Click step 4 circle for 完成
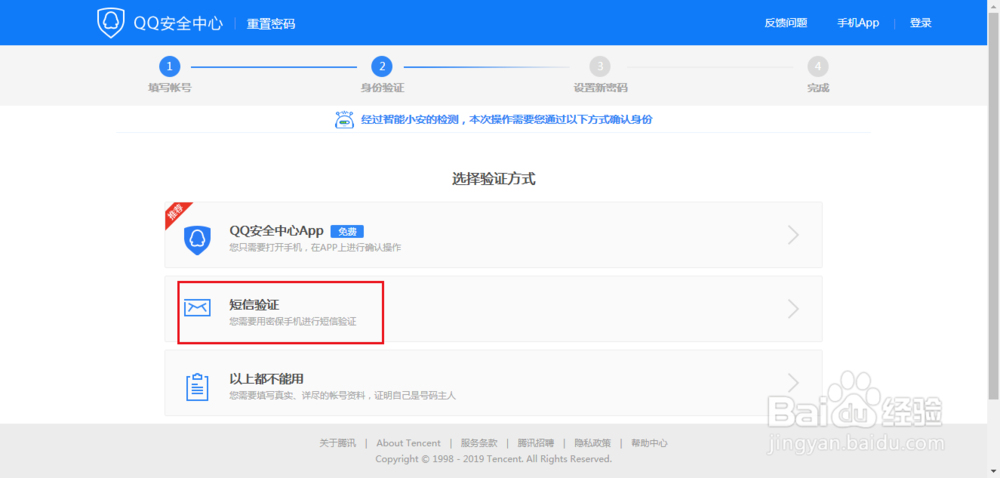 point(818,66)
